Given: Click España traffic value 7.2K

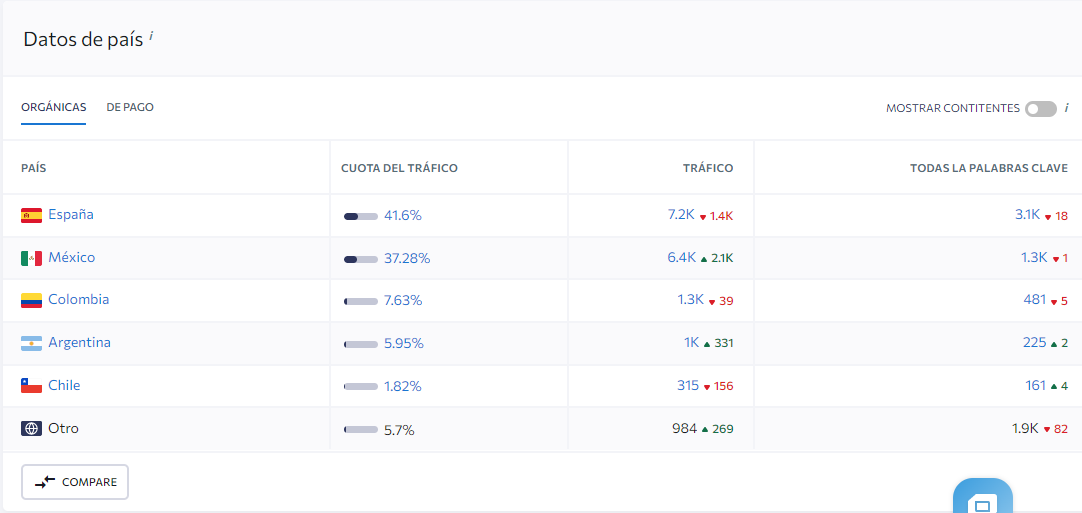Looking at the screenshot, I should [681, 215].
